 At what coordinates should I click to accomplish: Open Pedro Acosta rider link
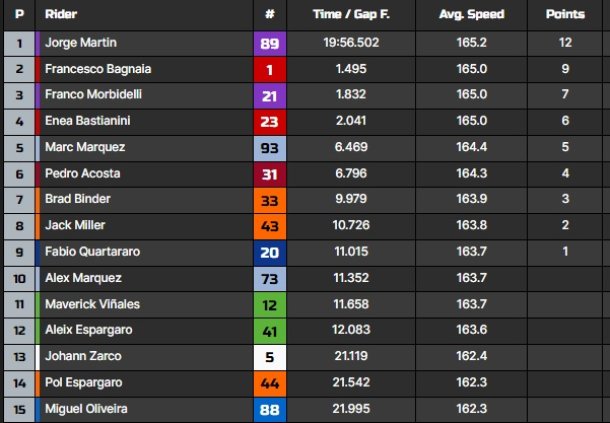click(x=82, y=173)
